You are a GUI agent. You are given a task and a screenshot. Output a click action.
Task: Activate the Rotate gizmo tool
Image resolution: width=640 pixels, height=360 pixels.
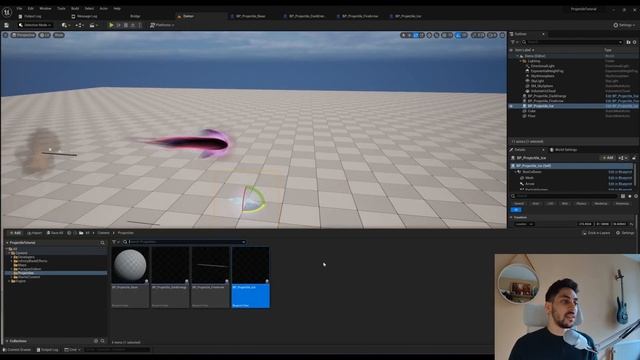(x=416, y=36)
